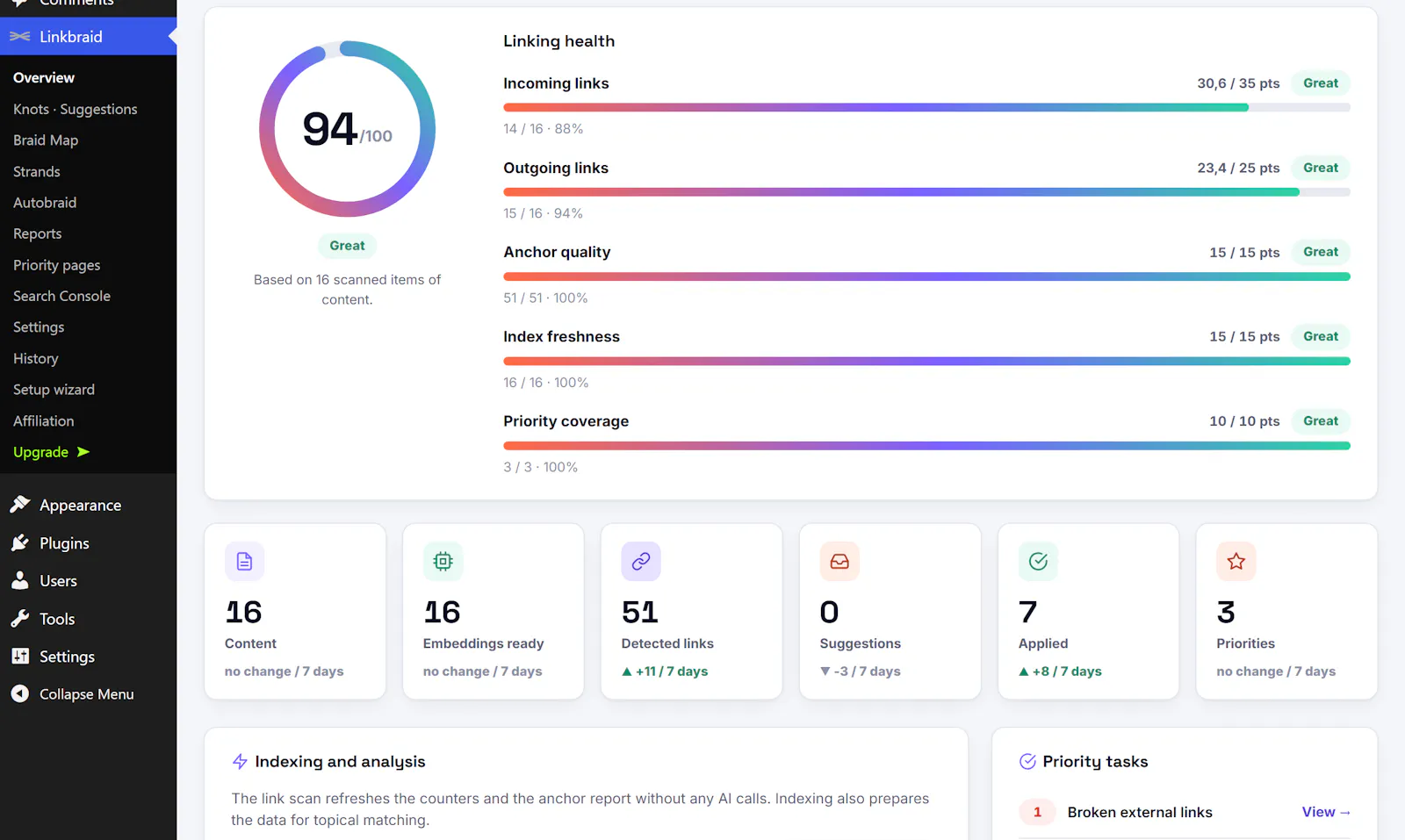Open Search Console menu item
Image resolution: width=1405 pixels, height=840 pixels.
tap(61, 296)
